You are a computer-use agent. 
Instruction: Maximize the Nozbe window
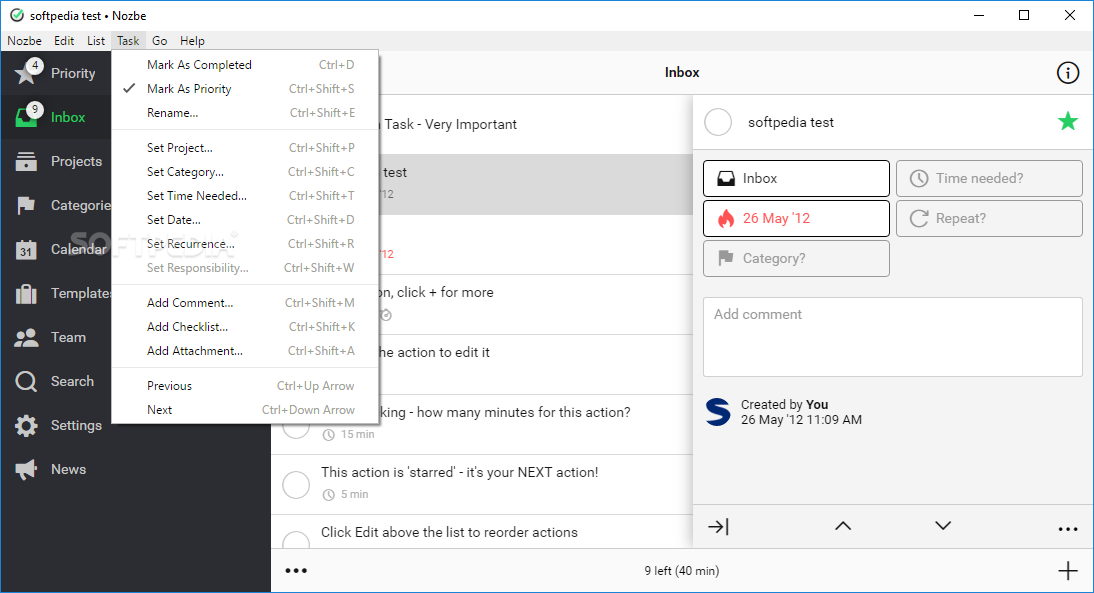(1024, 15)
